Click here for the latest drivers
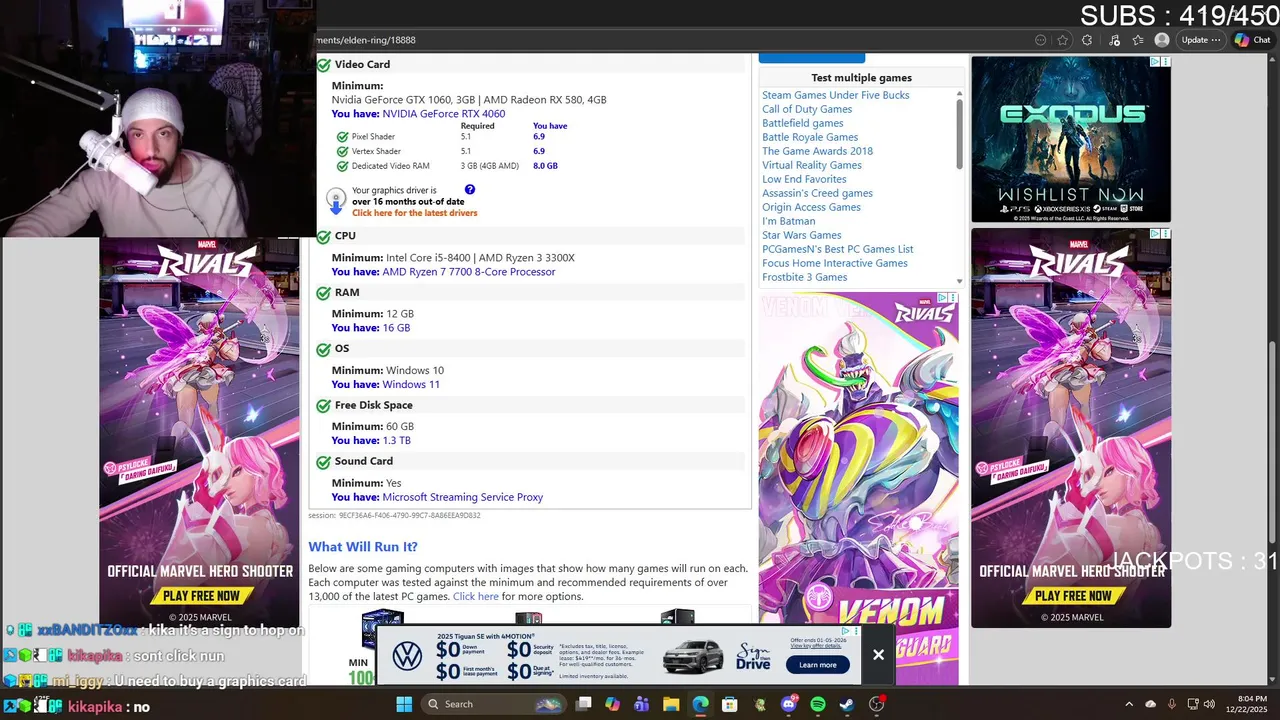Image resolution: width=1280 pixels, height=720 pixels. (414, 213)
